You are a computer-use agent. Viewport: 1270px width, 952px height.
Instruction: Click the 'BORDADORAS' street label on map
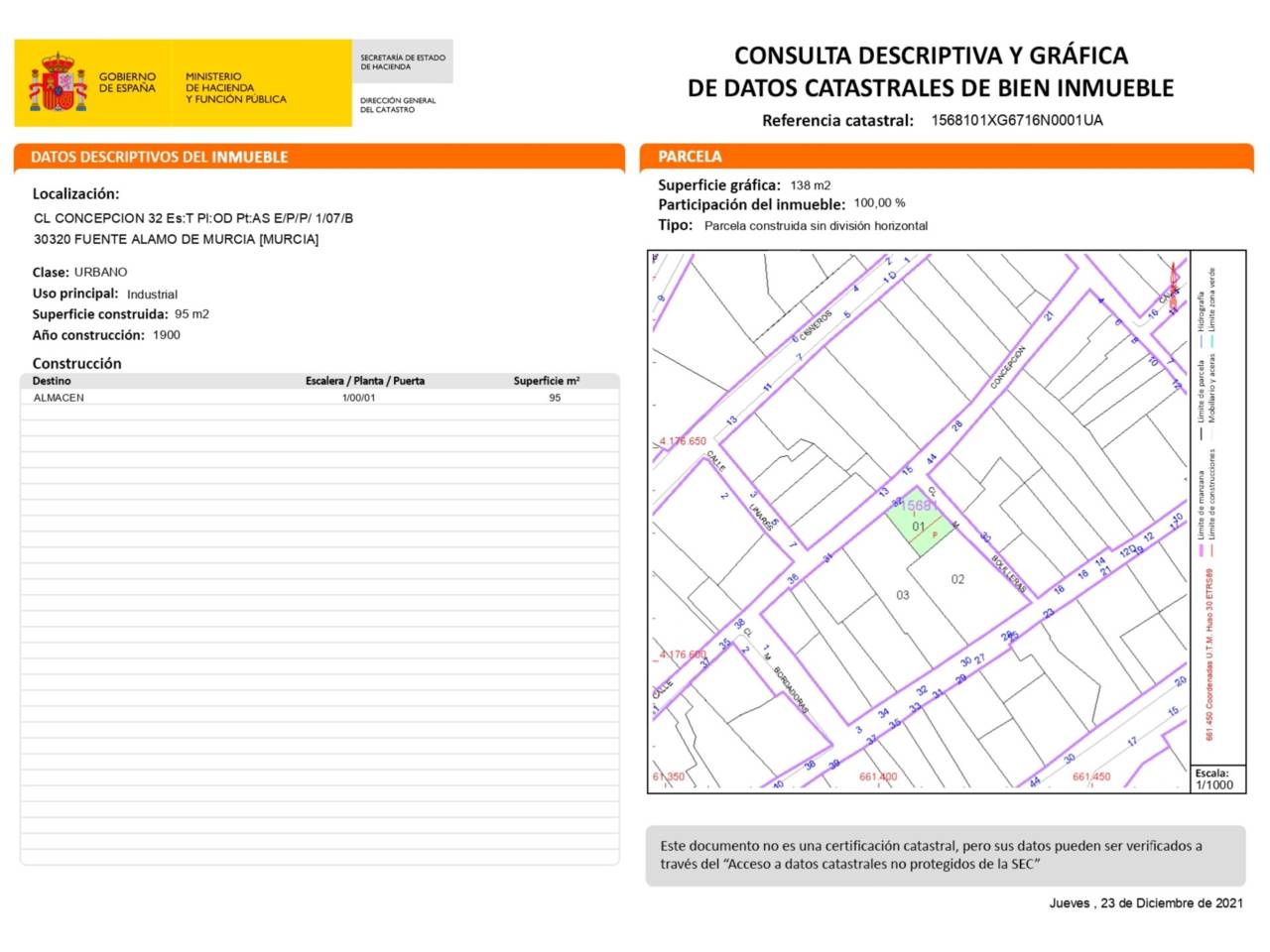tap(791, 689)
